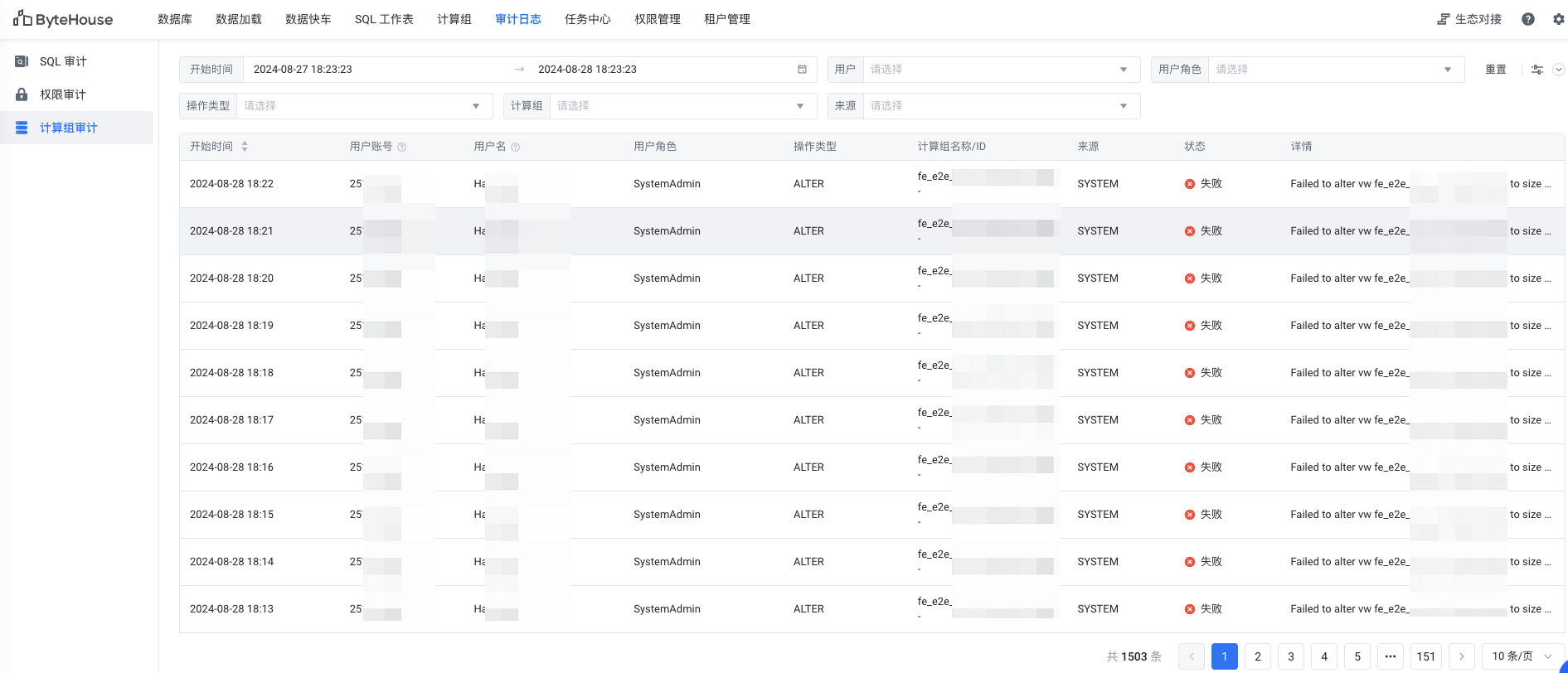Click the SQL 审计 sidebar icon

coord(22,61)
